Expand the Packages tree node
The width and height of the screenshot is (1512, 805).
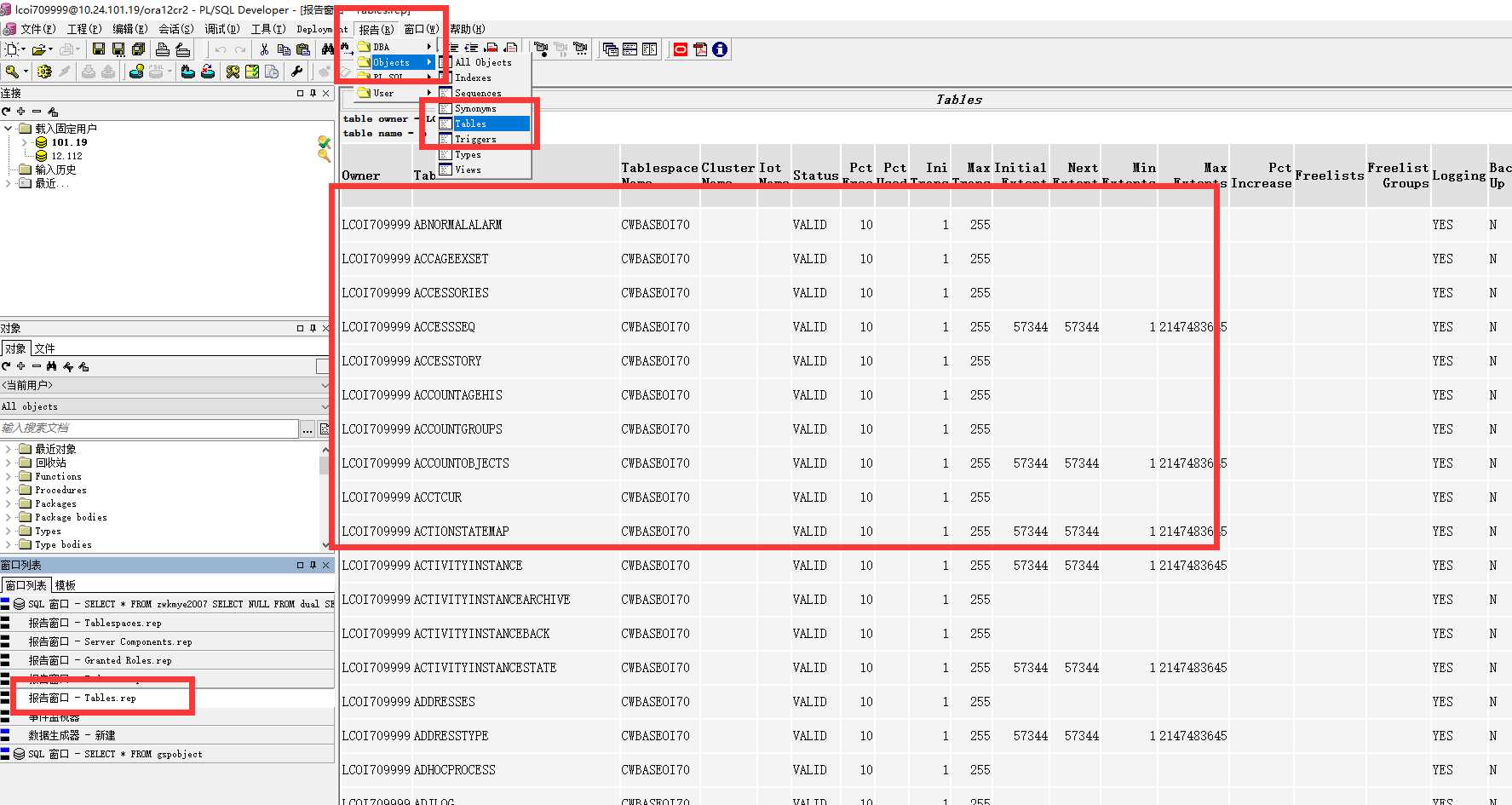(x=9, y=503)
